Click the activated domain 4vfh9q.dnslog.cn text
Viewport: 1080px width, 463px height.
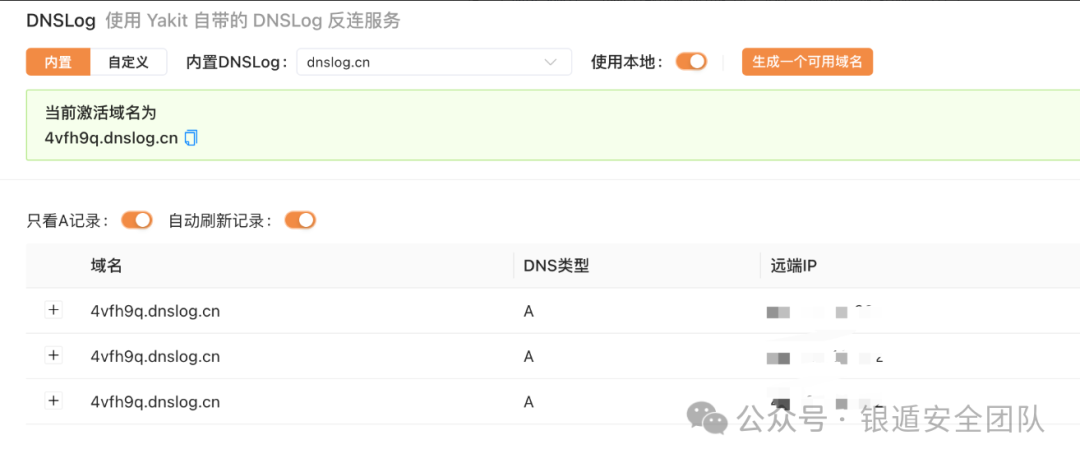pos(111,138)
